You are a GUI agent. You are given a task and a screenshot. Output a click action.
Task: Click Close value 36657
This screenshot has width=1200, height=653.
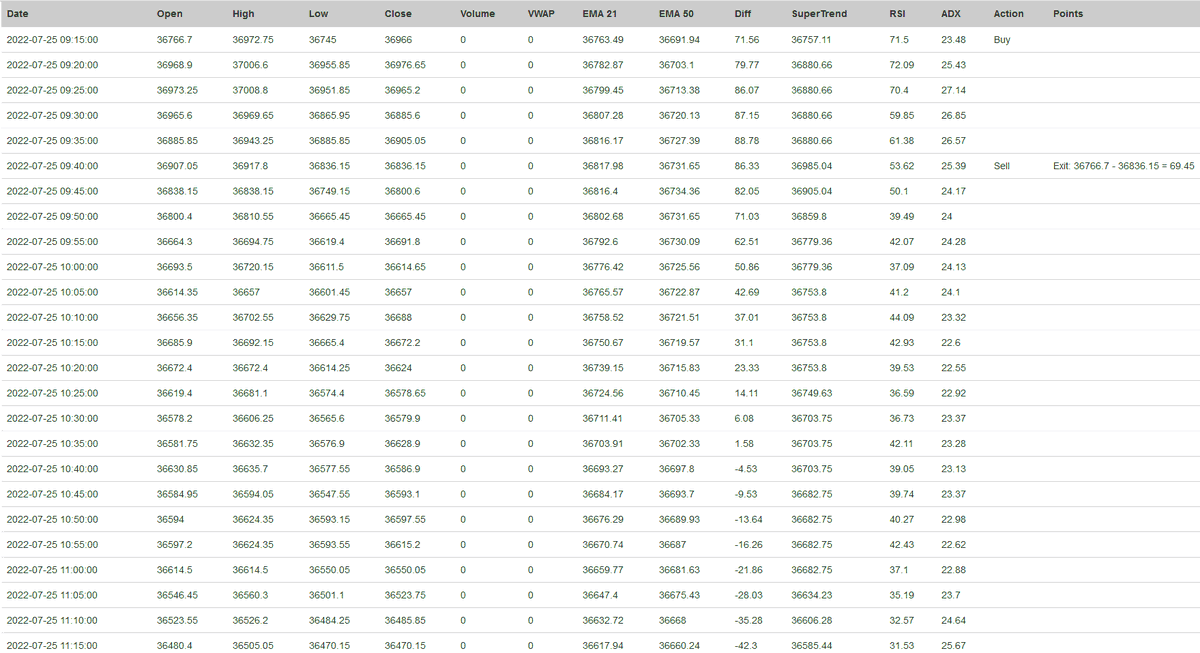tap(398, 292)
